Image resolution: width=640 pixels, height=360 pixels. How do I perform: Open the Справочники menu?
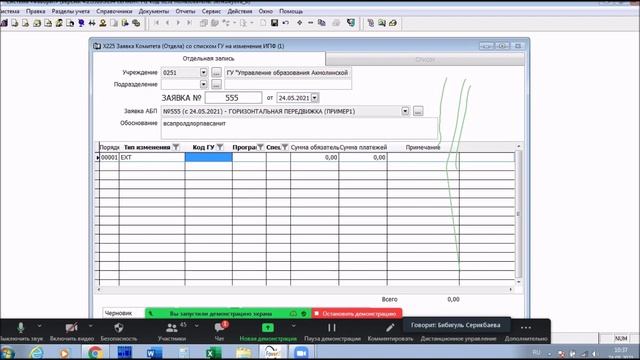click(114, 11)
